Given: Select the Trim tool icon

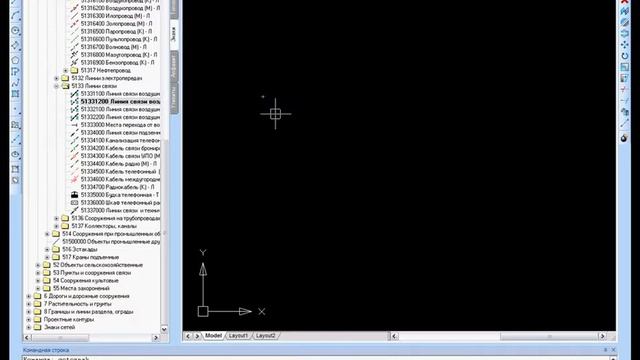Looking at the screenshot, I should [x=624, y=89].
